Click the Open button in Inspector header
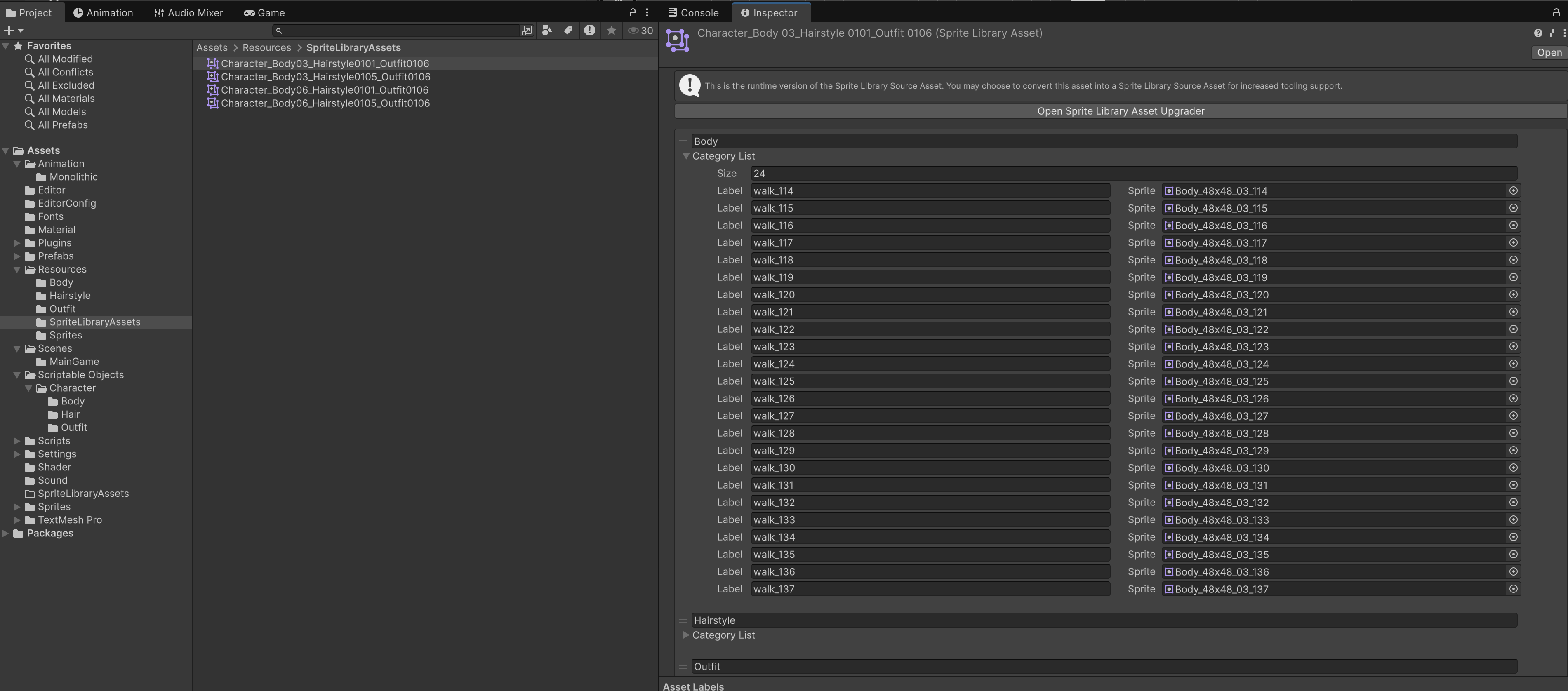Viewport: 1568px width, 691px height. coord(1549,52)
